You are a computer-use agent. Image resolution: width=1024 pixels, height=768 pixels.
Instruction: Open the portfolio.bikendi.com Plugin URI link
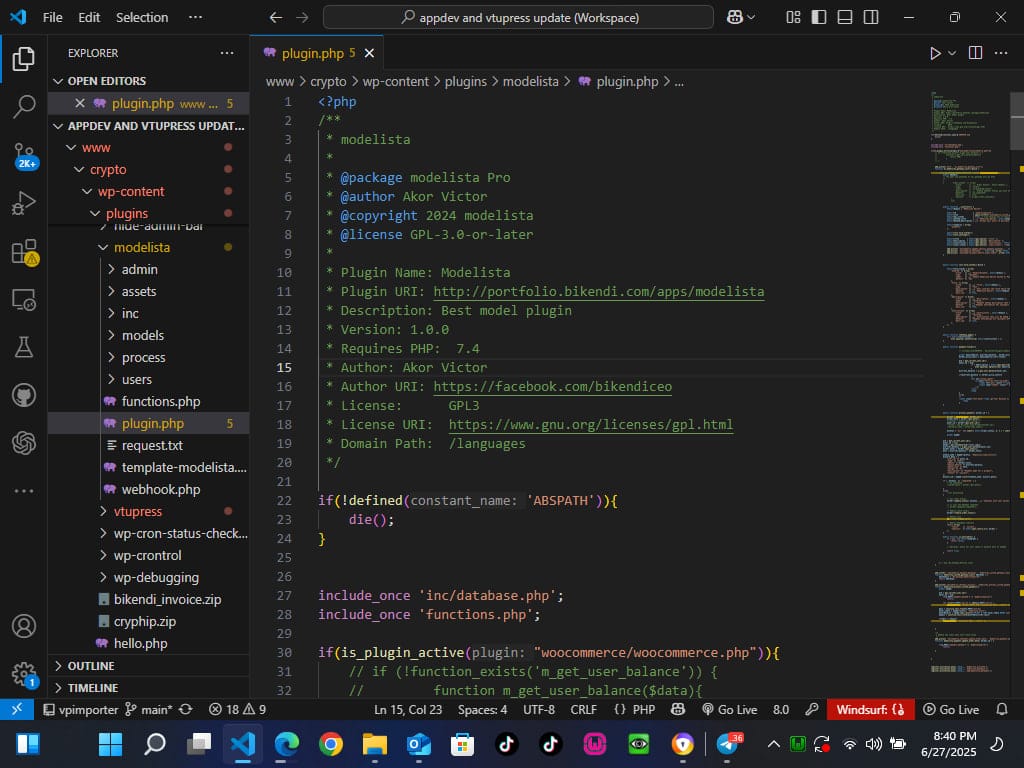598,292
